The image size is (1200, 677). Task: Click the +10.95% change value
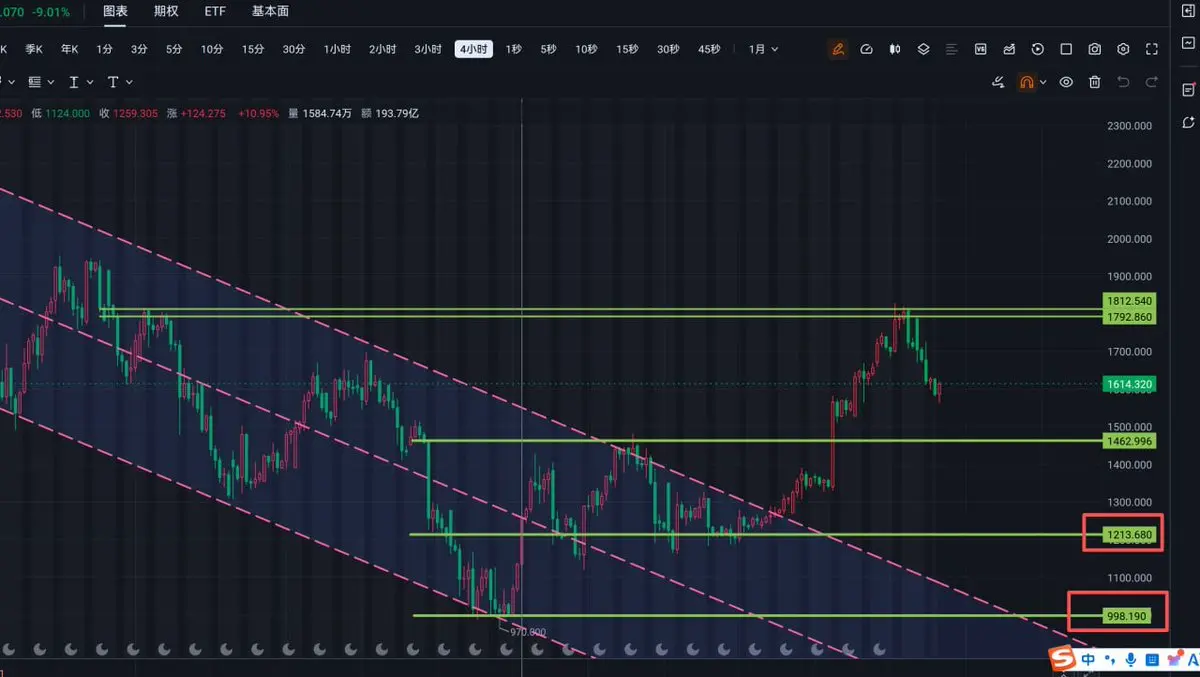(259, 114)
